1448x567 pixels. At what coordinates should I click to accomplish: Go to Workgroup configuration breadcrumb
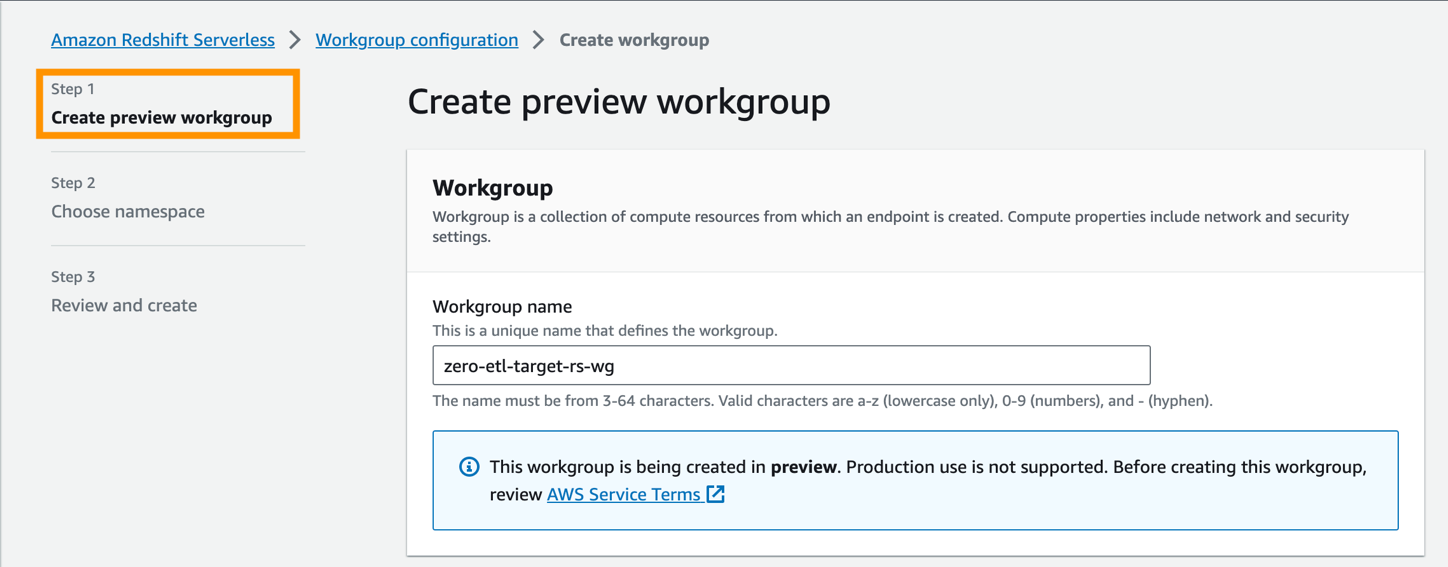[x=417, y=40]
